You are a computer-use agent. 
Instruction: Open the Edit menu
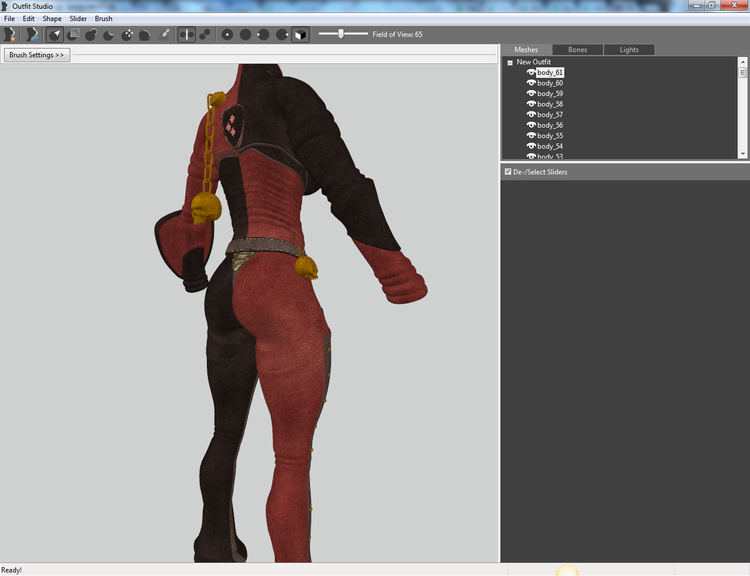coord(29,19)
